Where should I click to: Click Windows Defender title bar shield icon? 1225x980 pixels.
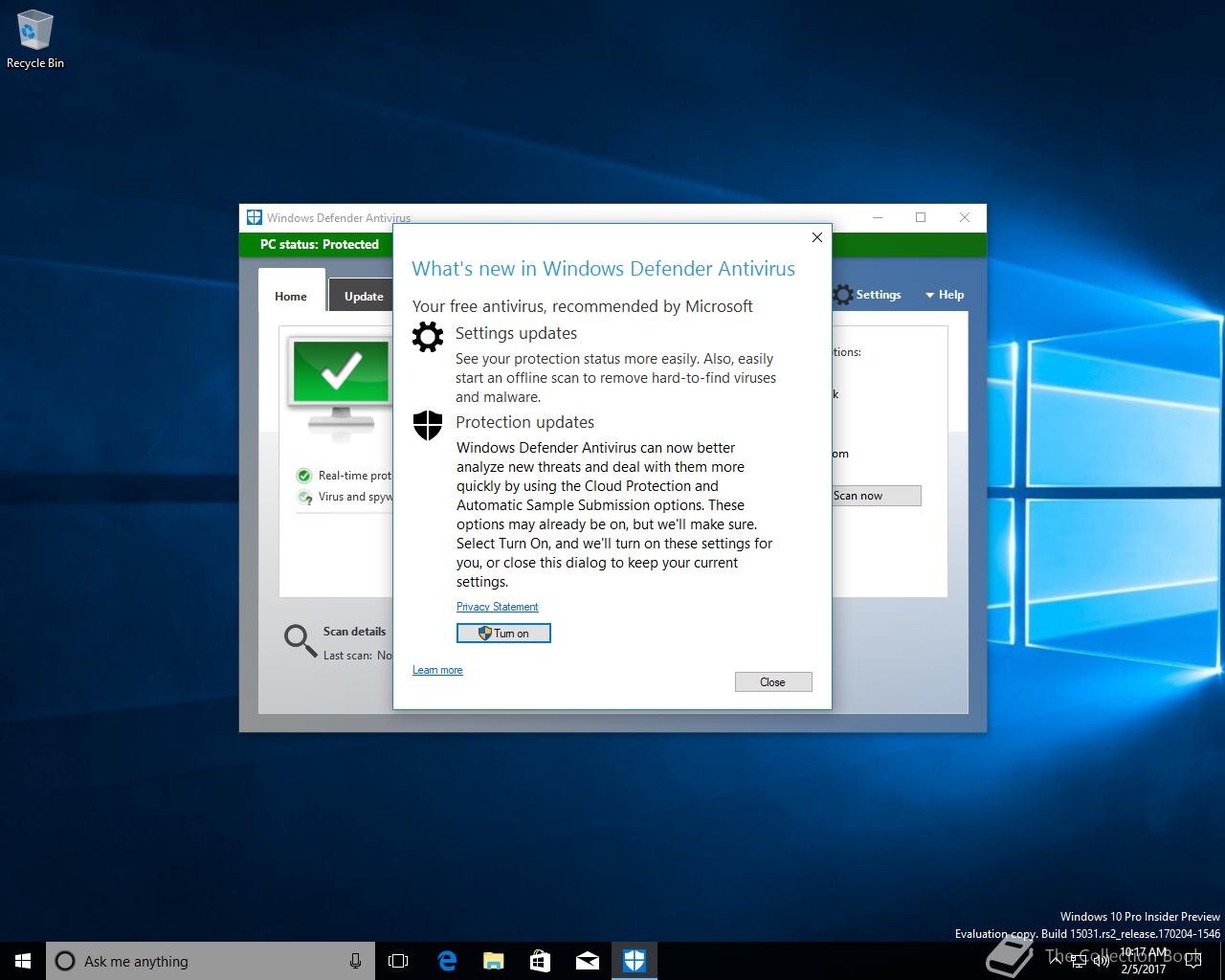(254, 217)
